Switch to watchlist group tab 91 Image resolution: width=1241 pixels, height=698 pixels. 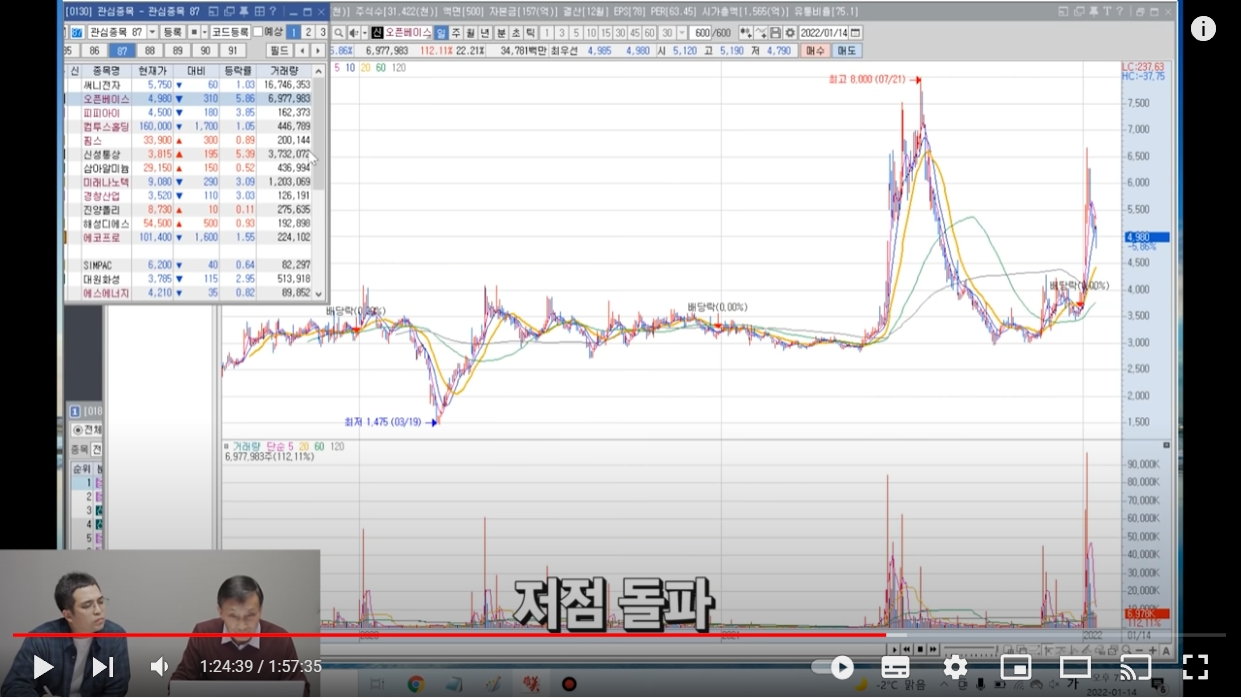[x=233, y=50]
